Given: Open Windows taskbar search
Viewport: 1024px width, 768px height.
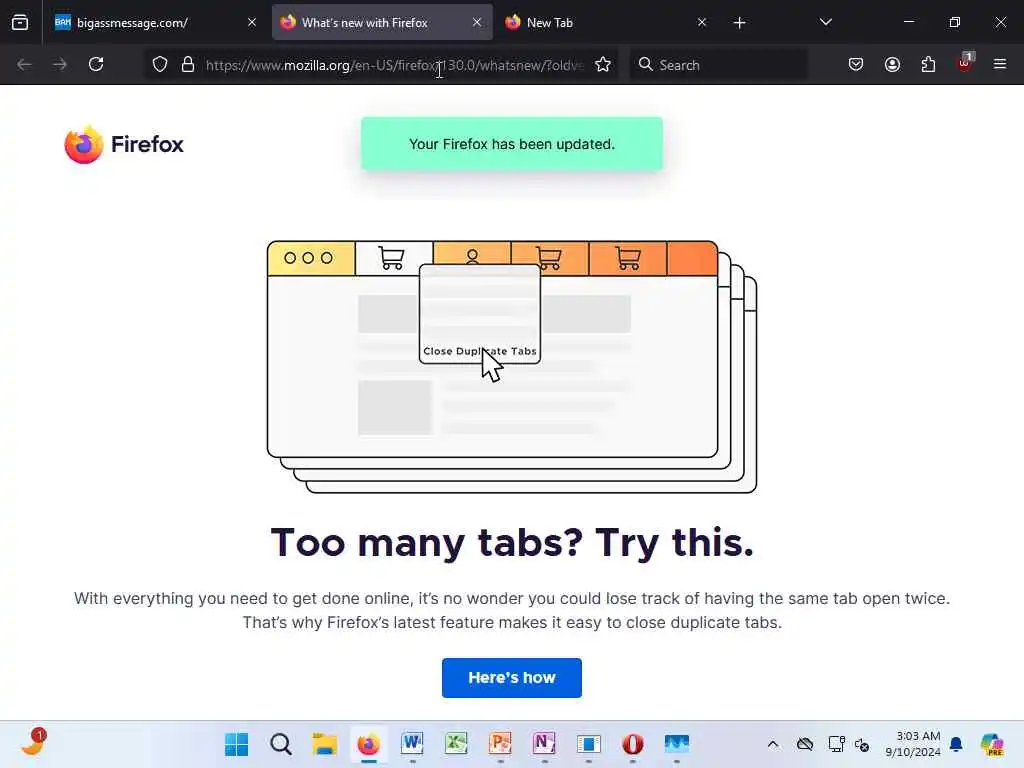Looking at the screenshot, I should (x=281, y=744).
